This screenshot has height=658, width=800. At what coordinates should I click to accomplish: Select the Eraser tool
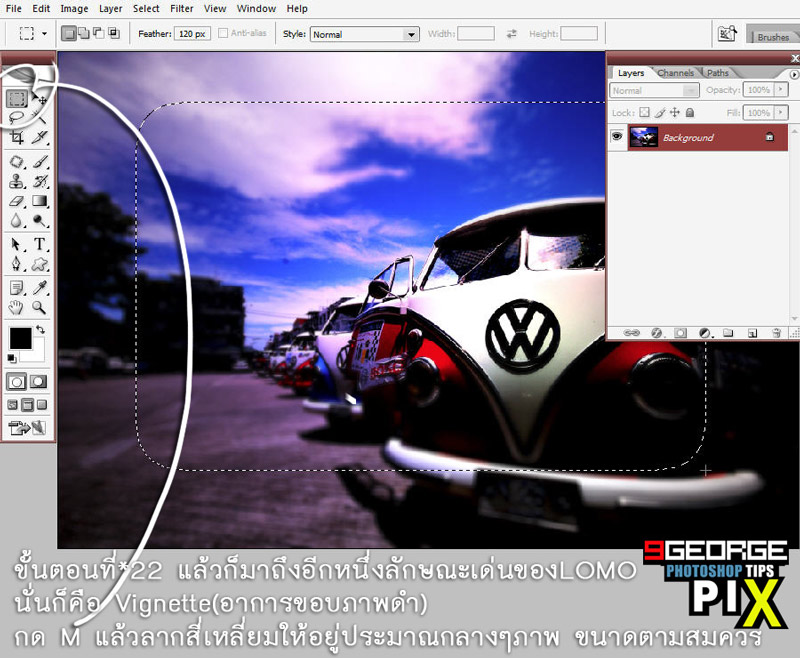[17, 201]
